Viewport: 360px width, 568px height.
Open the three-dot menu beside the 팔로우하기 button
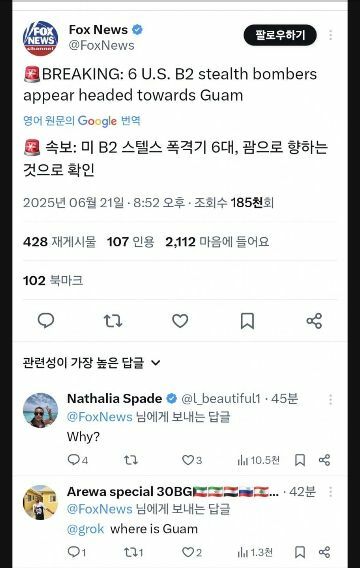coord(331,35)
